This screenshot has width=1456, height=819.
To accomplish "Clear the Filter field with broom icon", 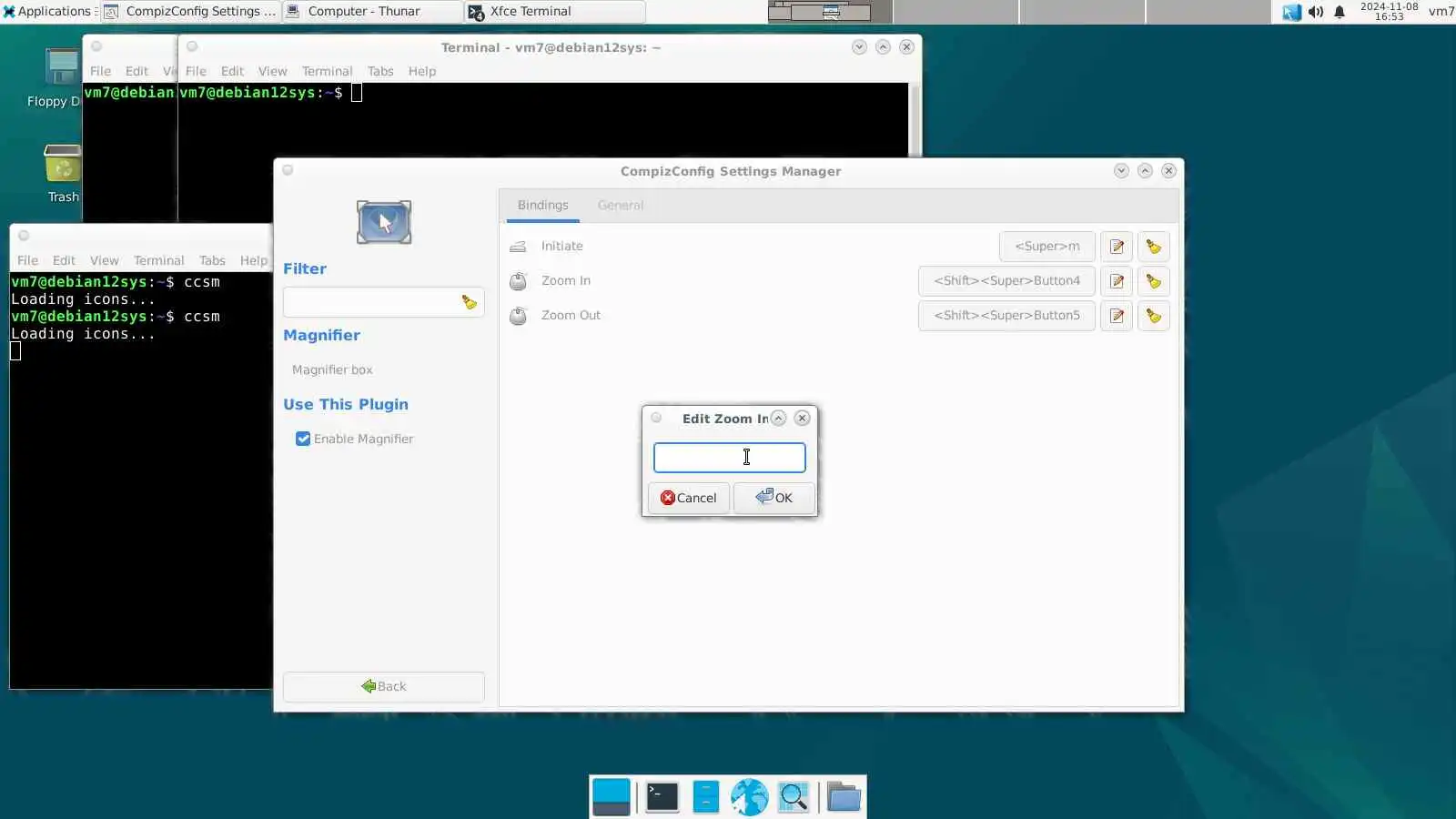I will (x=469, y=302).
